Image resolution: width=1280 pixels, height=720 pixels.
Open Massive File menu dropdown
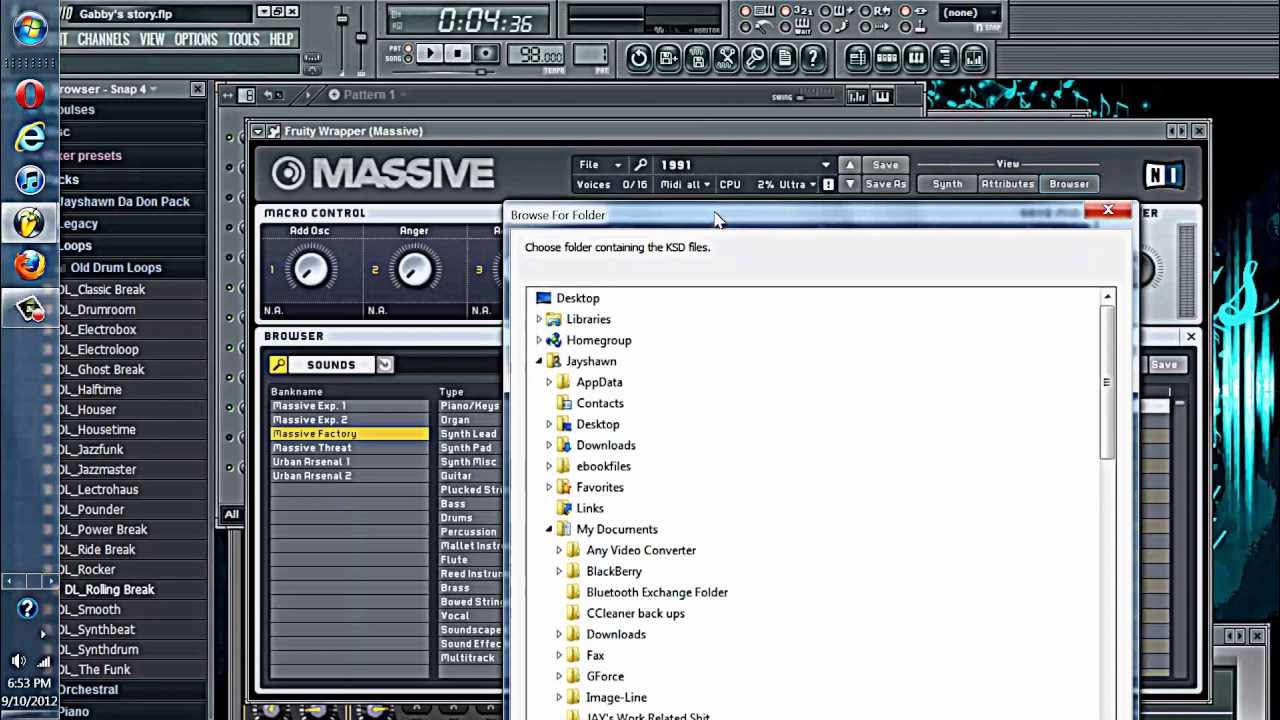click(600, 165)
